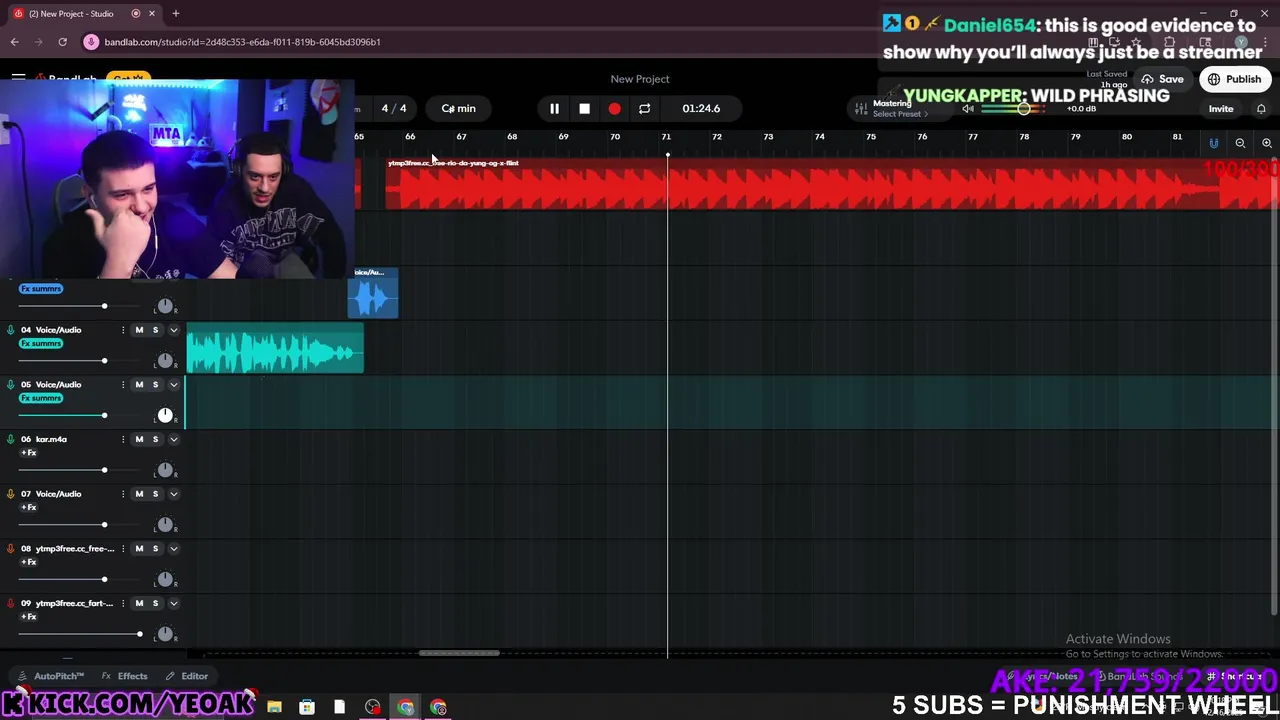Open a new browser tab
Screen dimensions: 1280x720
coord(175,13)
